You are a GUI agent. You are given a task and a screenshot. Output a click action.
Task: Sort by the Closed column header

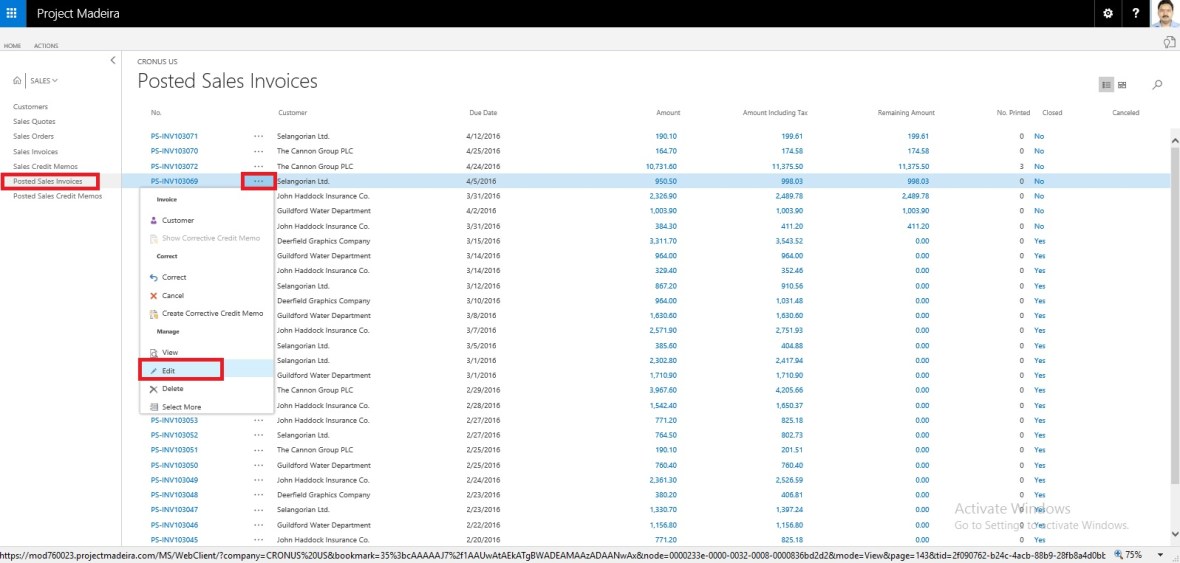coord(1052,113)
